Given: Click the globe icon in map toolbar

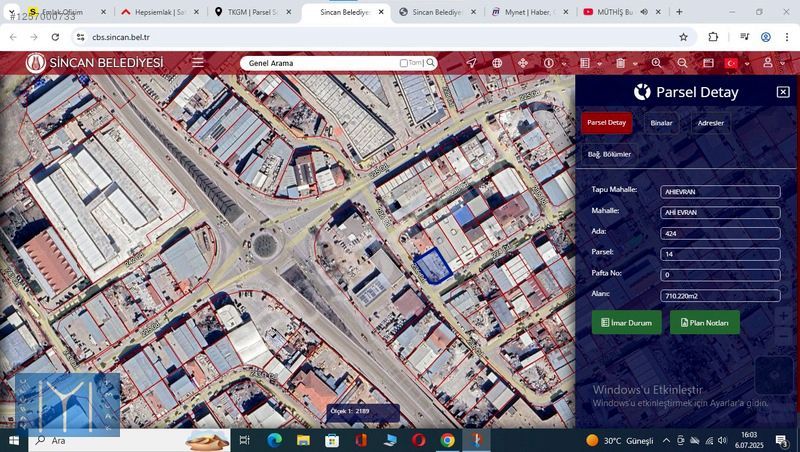Looking at the screenshot, I should tap(497, 62).
